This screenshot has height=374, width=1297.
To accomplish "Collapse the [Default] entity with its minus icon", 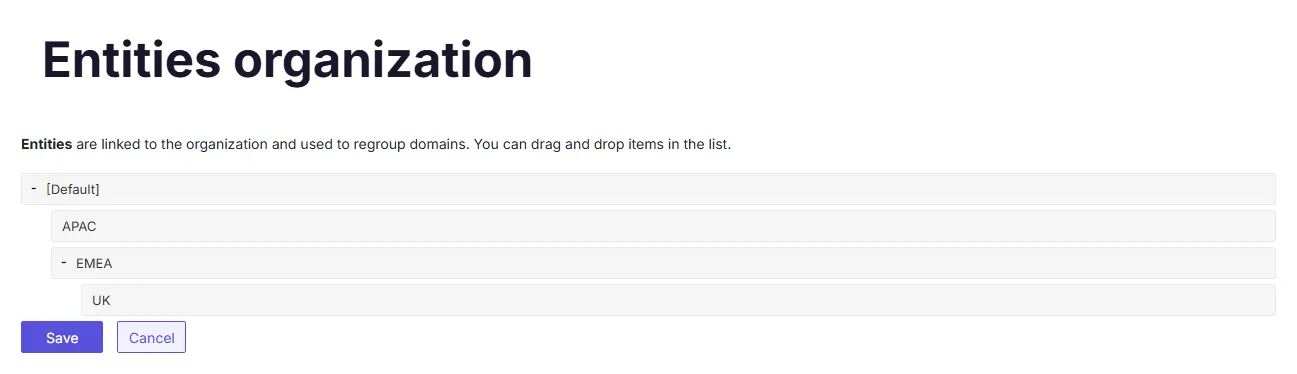I will click(34, 188).
